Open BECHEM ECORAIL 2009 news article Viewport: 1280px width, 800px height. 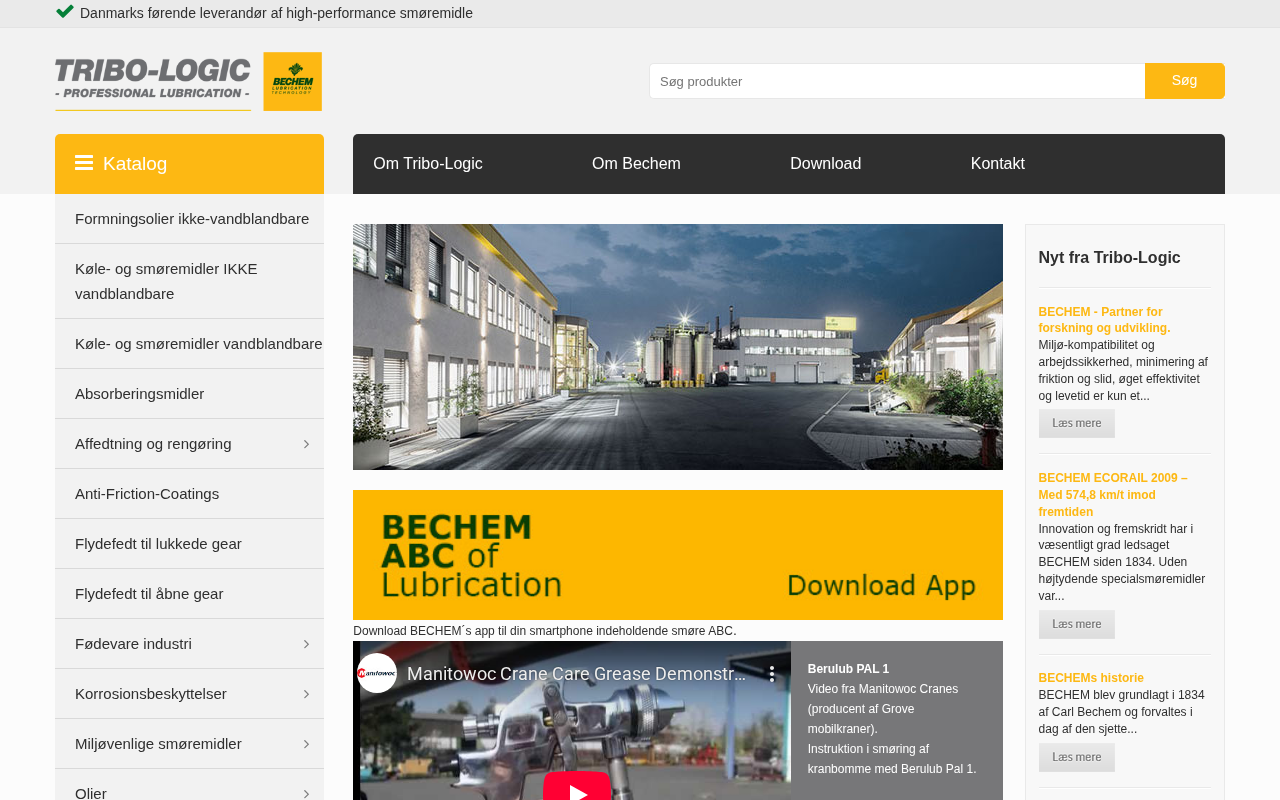1113,494
